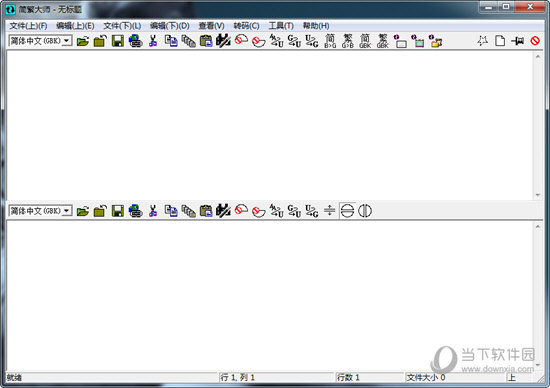Save lower document with lower floppy icon

click(x=118, y=211)
